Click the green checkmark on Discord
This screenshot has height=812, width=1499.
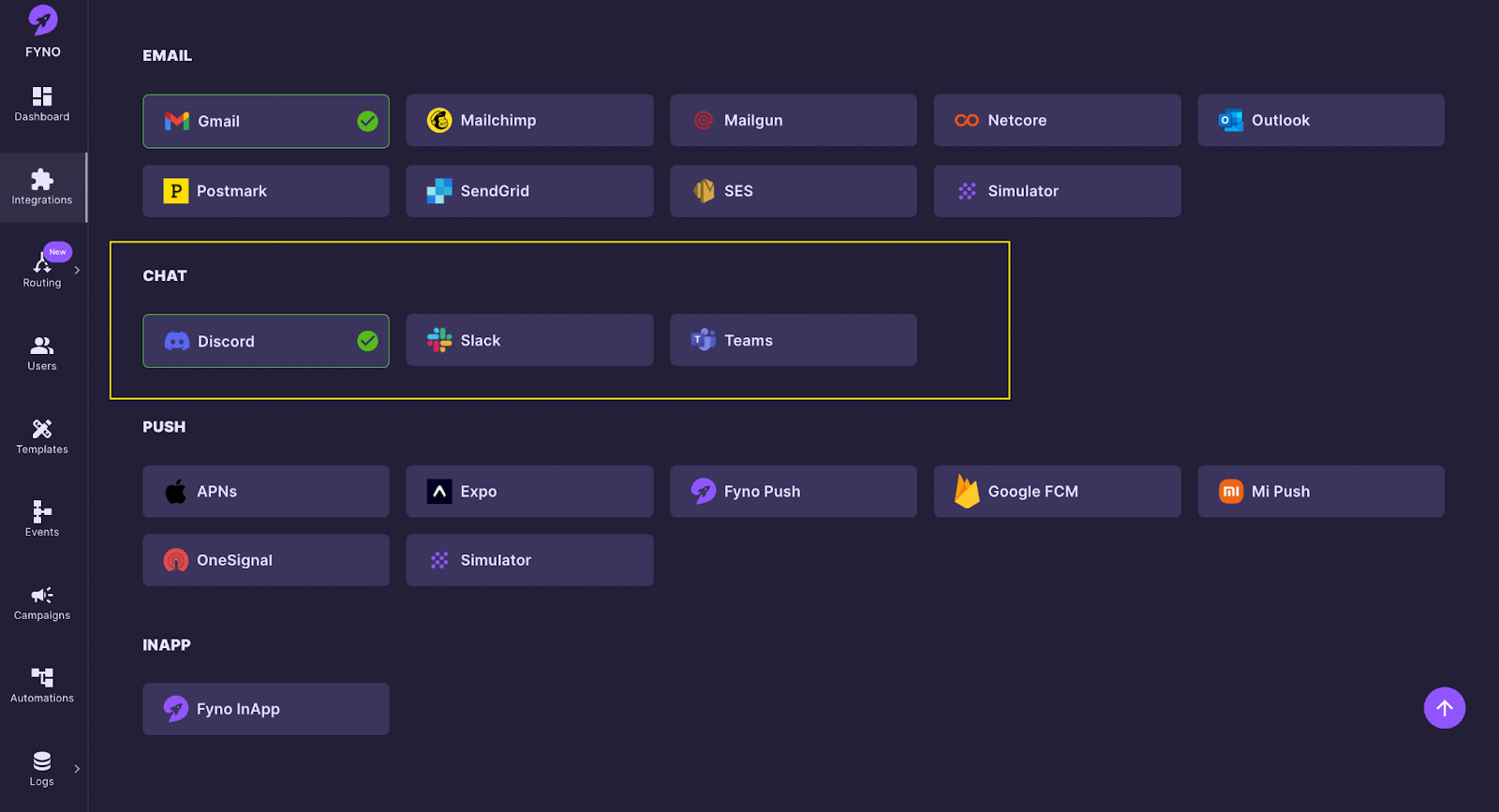tap(367, 341)
